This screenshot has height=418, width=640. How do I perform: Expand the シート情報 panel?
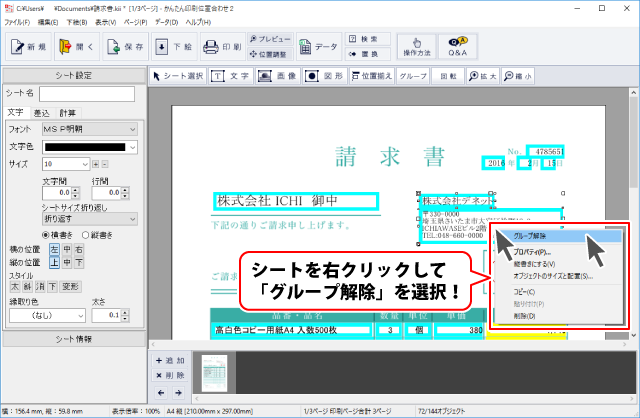point(74,339)
